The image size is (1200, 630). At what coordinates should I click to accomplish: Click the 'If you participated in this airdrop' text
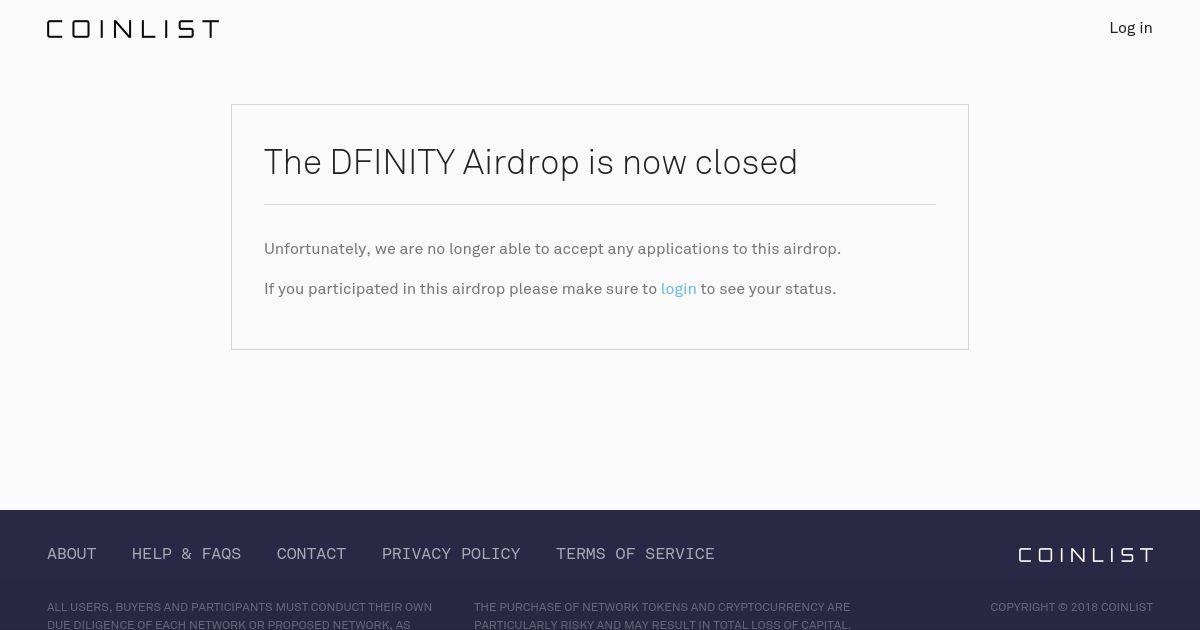(x=460, y=289)
